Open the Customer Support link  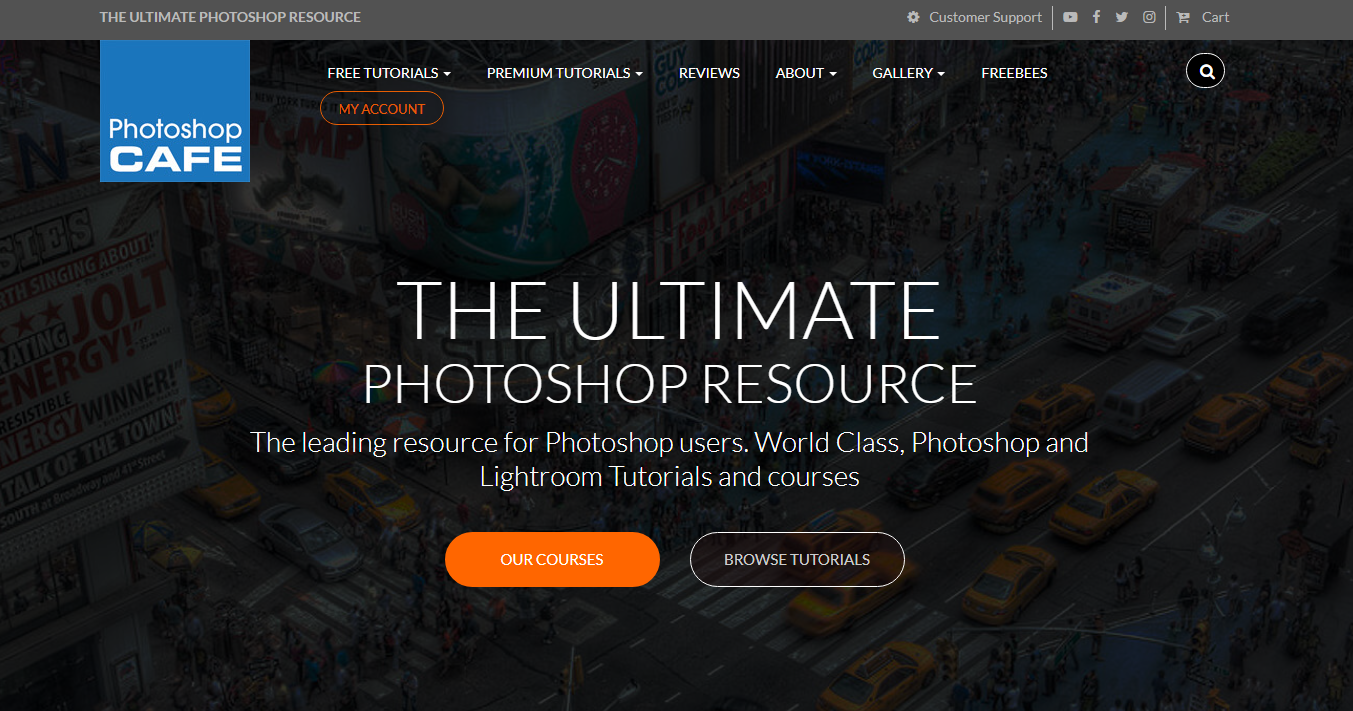coord(985,17)
